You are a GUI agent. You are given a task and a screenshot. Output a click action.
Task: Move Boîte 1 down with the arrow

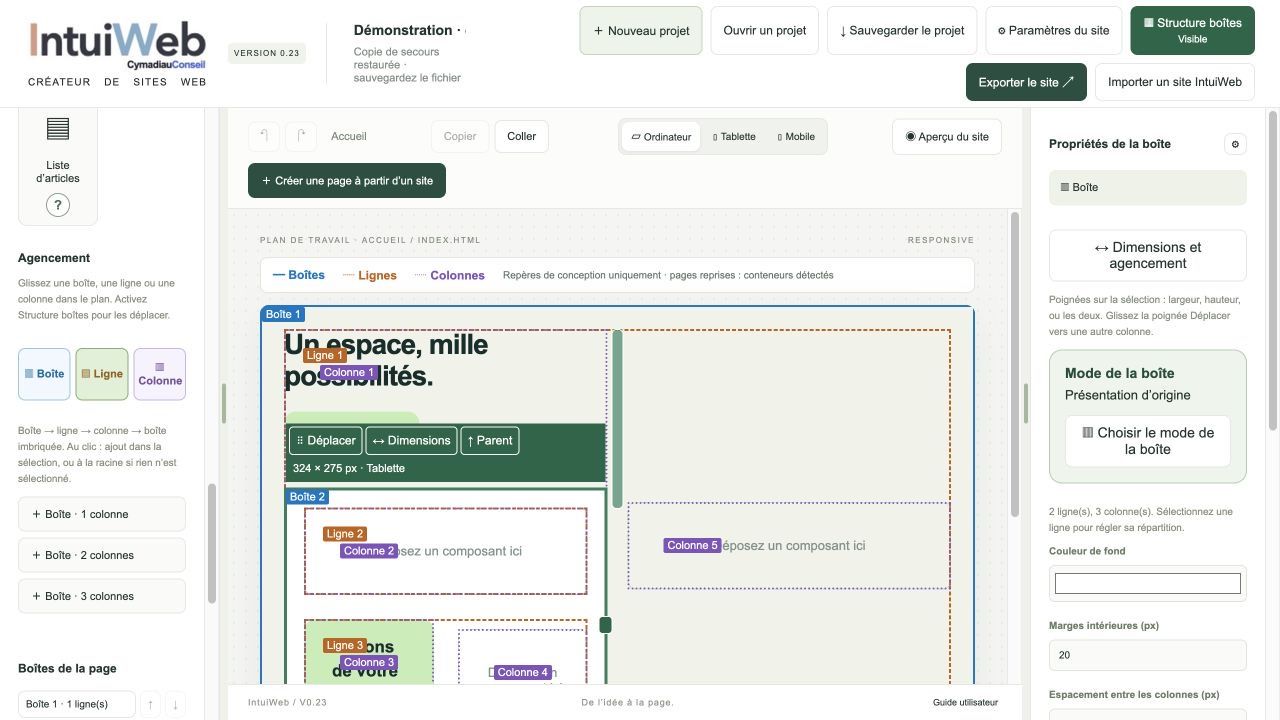pos(175,704)
